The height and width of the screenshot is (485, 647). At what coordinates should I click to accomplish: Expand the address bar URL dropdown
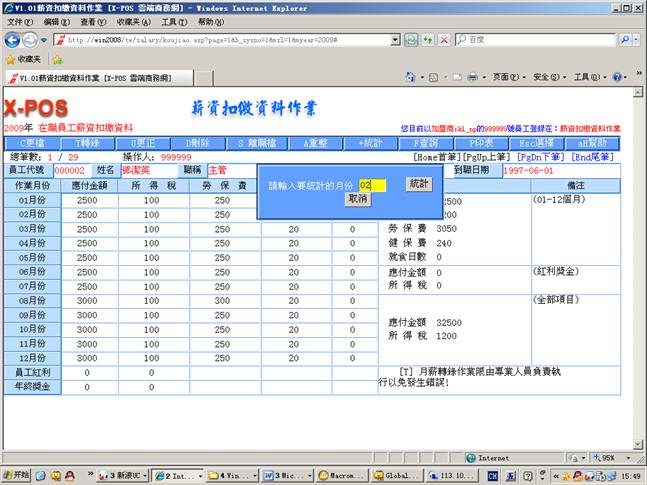(394, 39)
